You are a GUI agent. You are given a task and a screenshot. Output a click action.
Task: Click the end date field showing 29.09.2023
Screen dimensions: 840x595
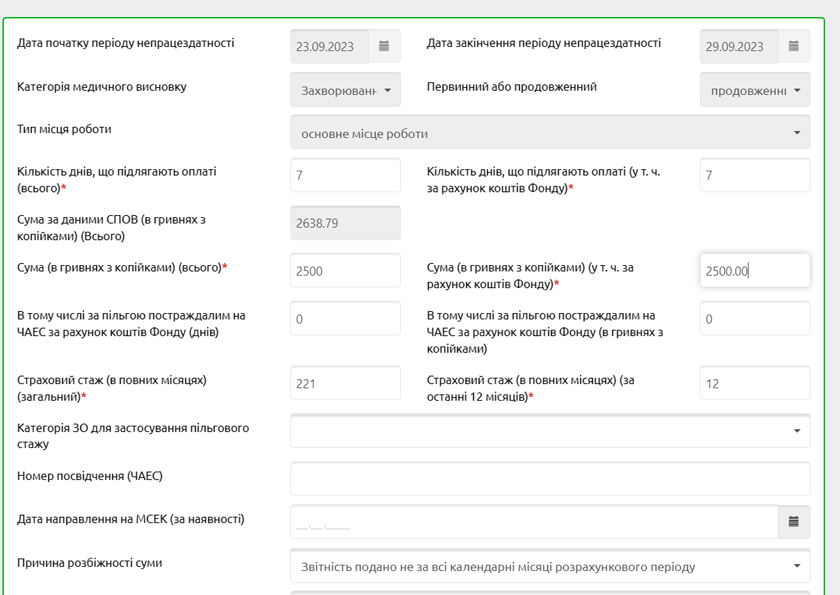[739, 46]
